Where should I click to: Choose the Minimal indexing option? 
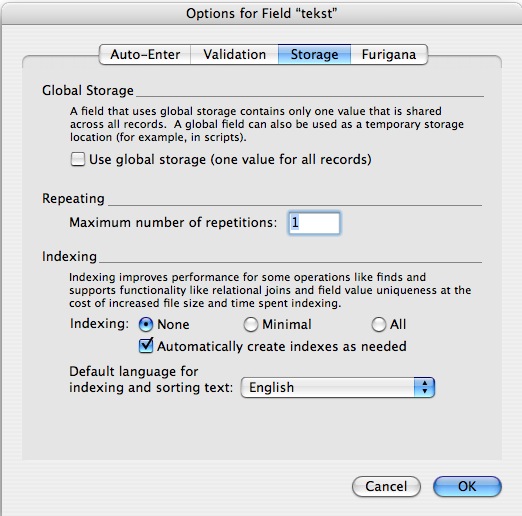coord(251,324)
